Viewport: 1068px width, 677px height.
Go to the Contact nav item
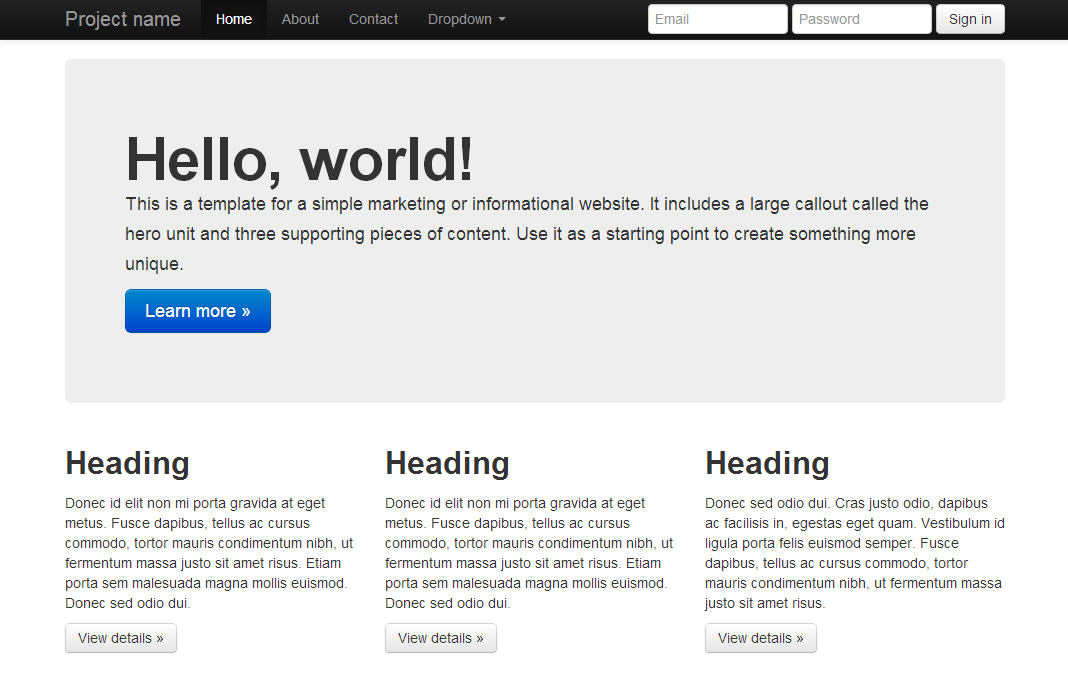click(x=373, y=19)
